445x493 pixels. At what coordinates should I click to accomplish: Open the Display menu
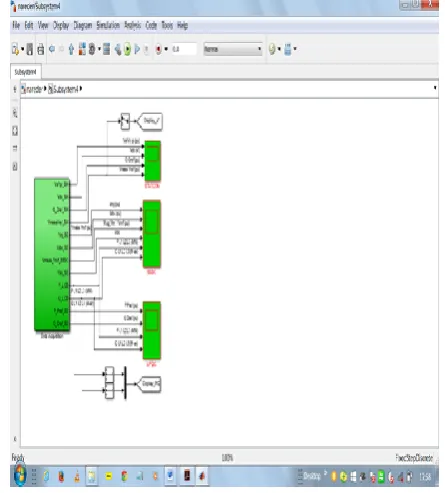tap(61, 26)
